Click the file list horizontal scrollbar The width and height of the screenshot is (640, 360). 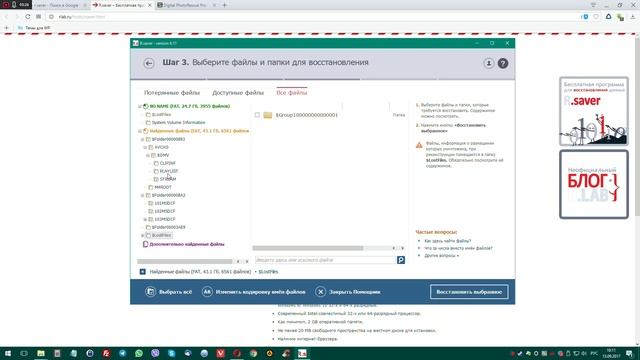308,248
